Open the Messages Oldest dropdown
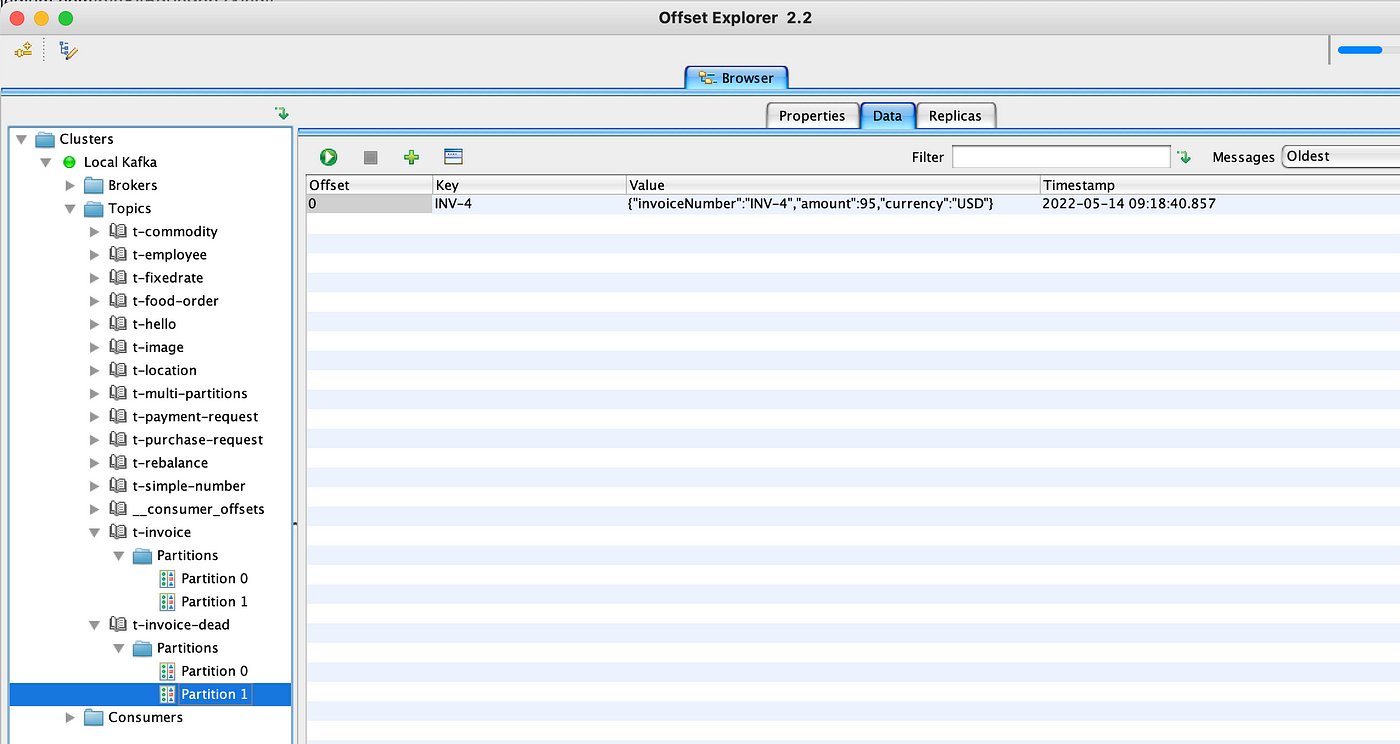1400x744 pixels. [x=1341, y=157]
